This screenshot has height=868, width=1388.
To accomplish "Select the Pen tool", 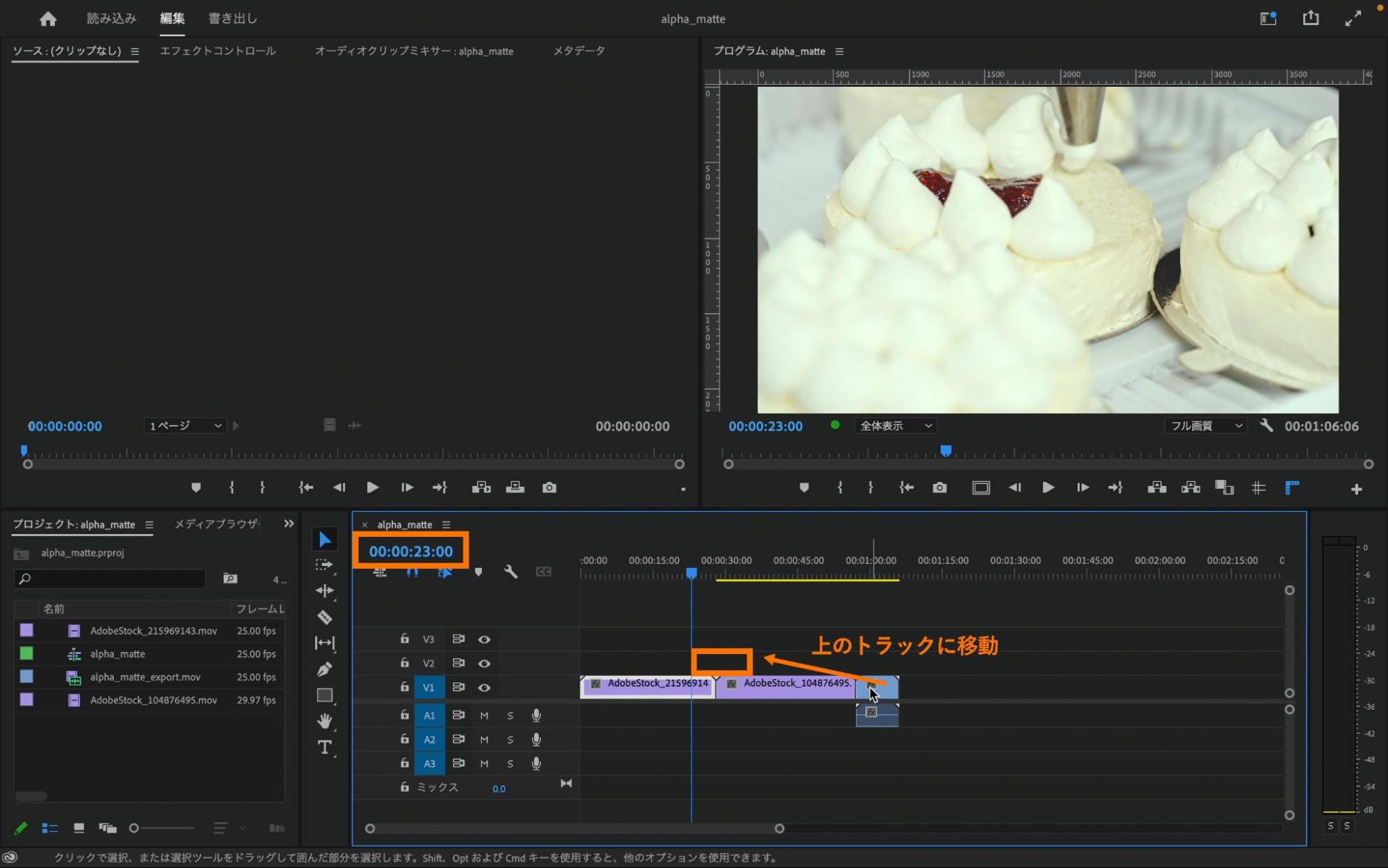I will tap(324, 669).
